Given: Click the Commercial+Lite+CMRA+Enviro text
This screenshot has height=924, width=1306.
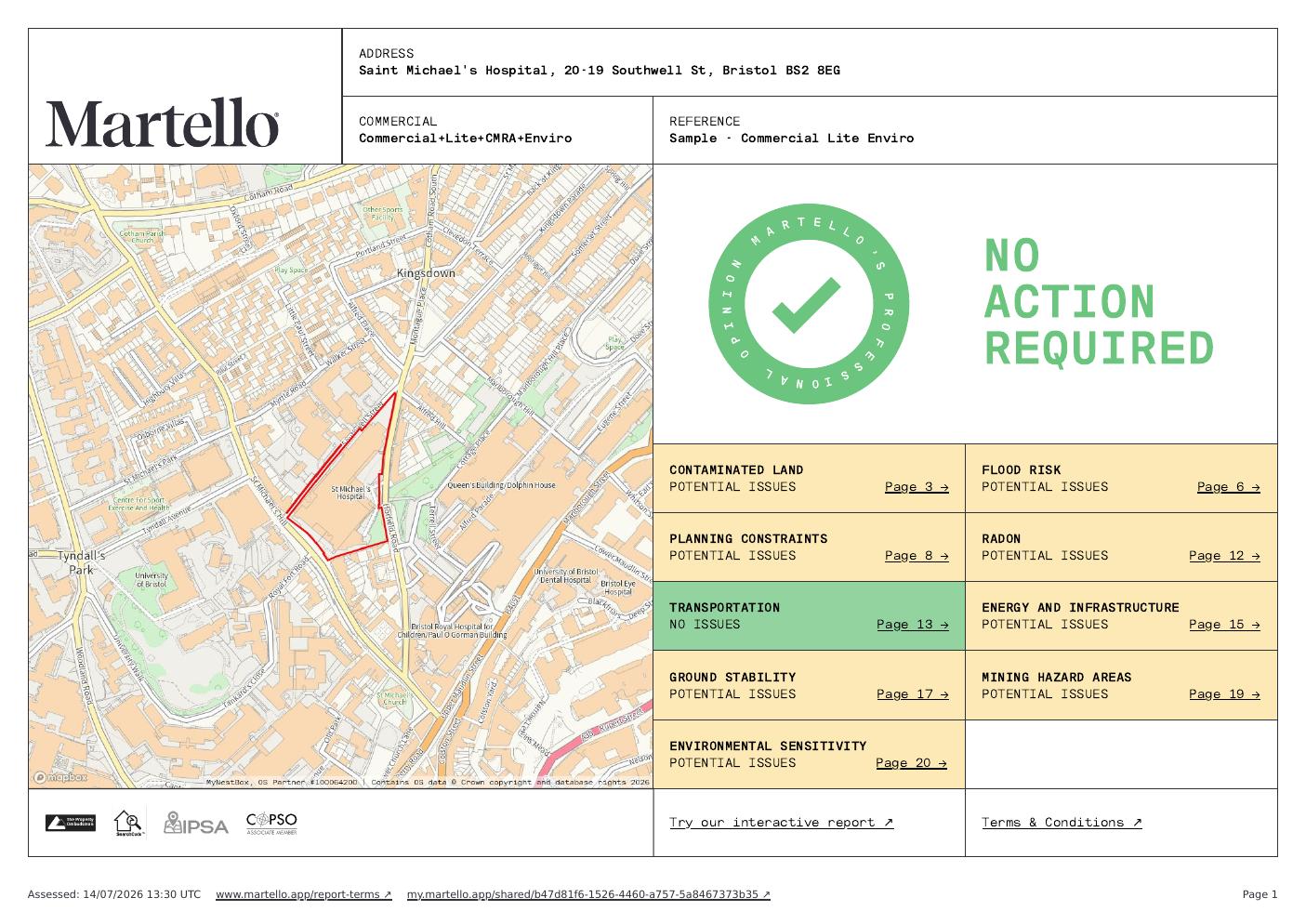Looking at the screenshot, I should [465, 138].
